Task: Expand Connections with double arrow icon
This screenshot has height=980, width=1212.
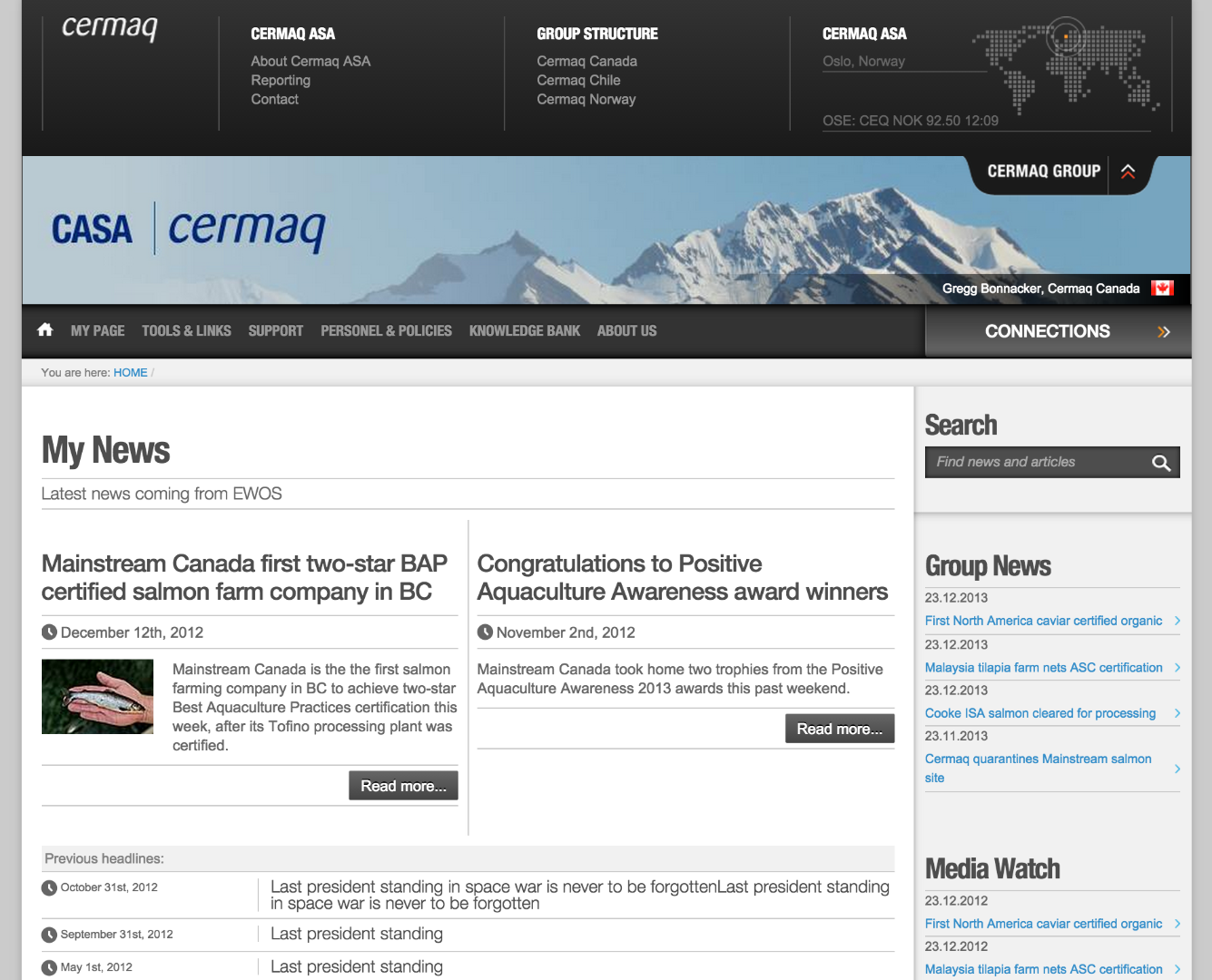Action: (x=1163, y=332)
